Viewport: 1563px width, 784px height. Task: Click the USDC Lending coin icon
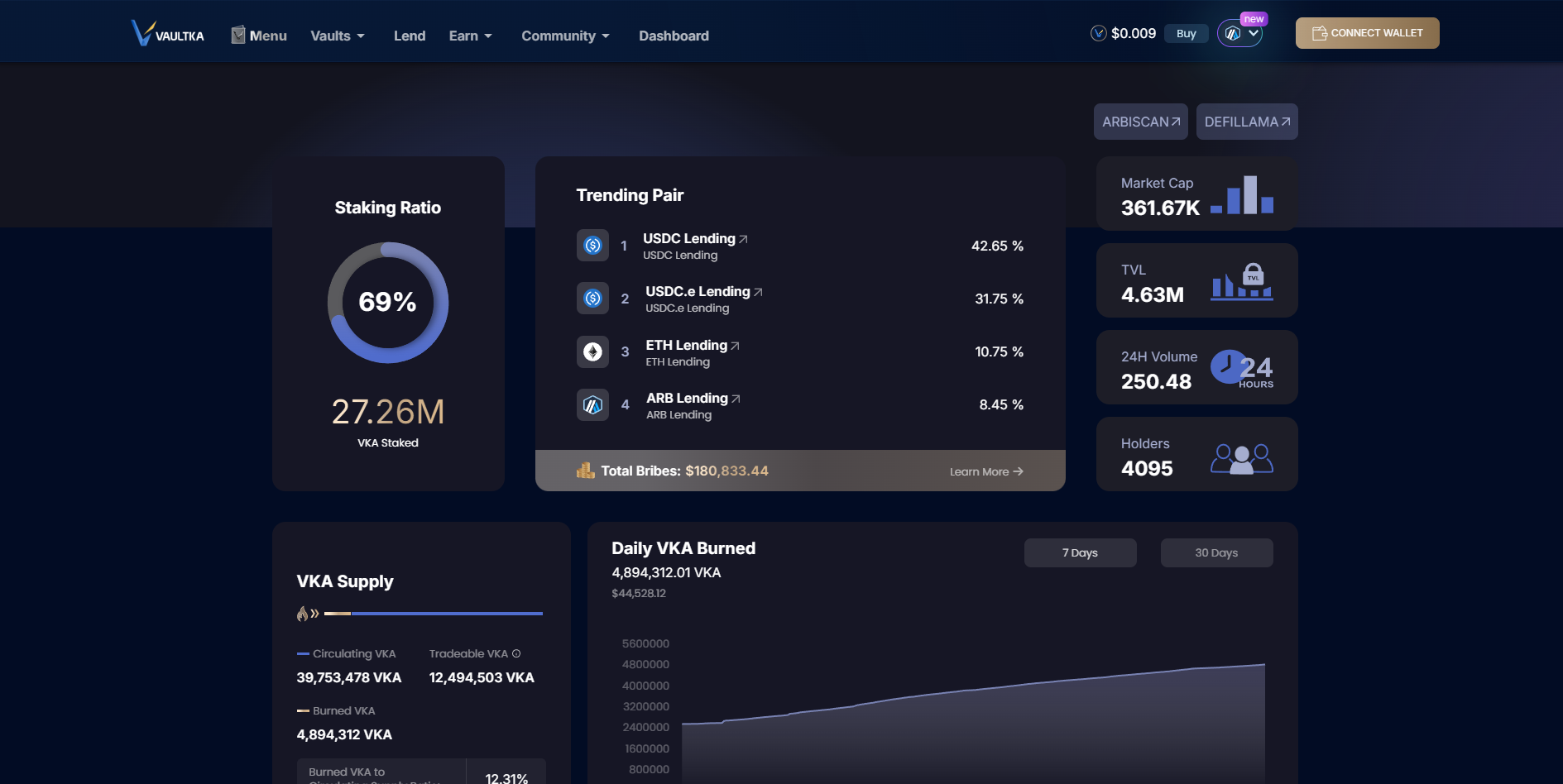(x=592, y=246)
